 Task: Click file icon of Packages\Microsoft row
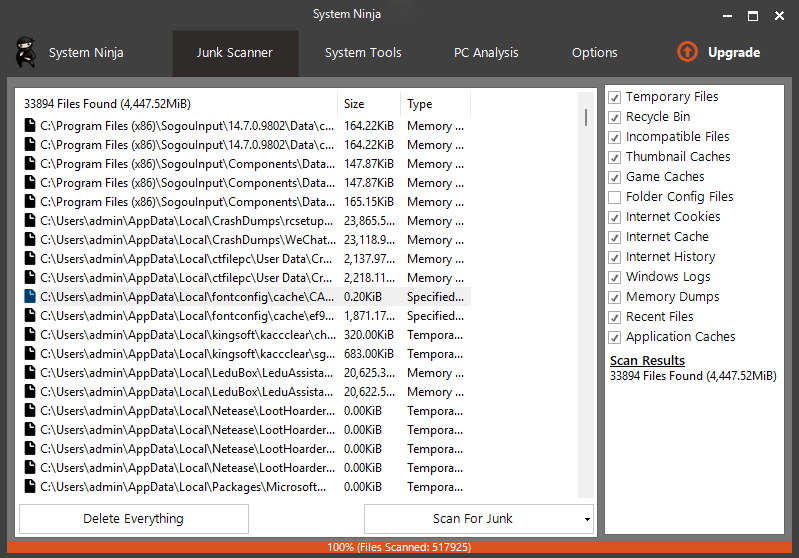30,487
